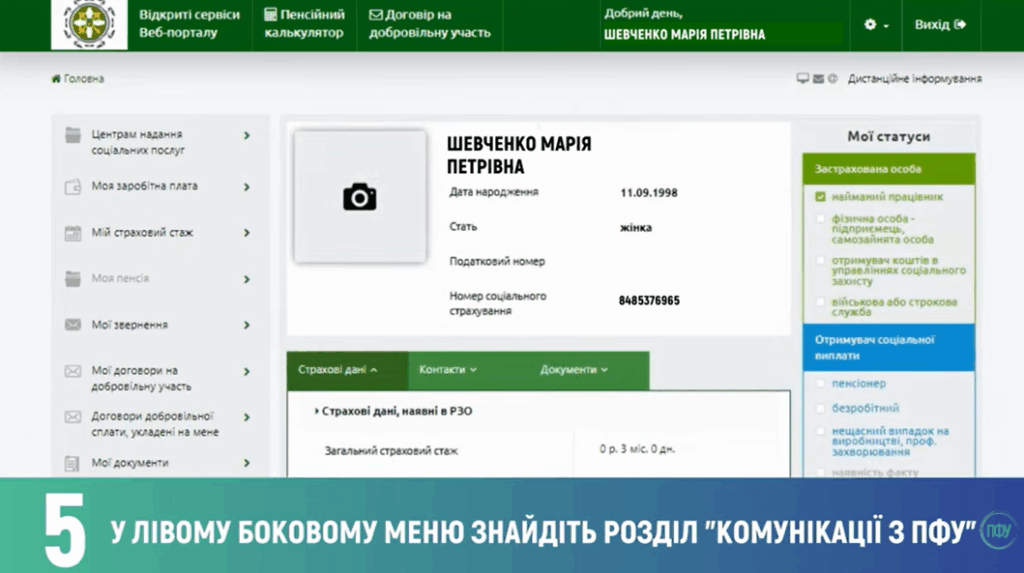Open Мої договори на добровільну участь

click(x=141, y=378)
